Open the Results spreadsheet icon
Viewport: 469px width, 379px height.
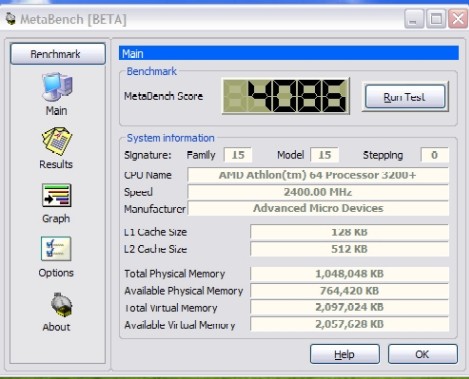pos(57,141)
